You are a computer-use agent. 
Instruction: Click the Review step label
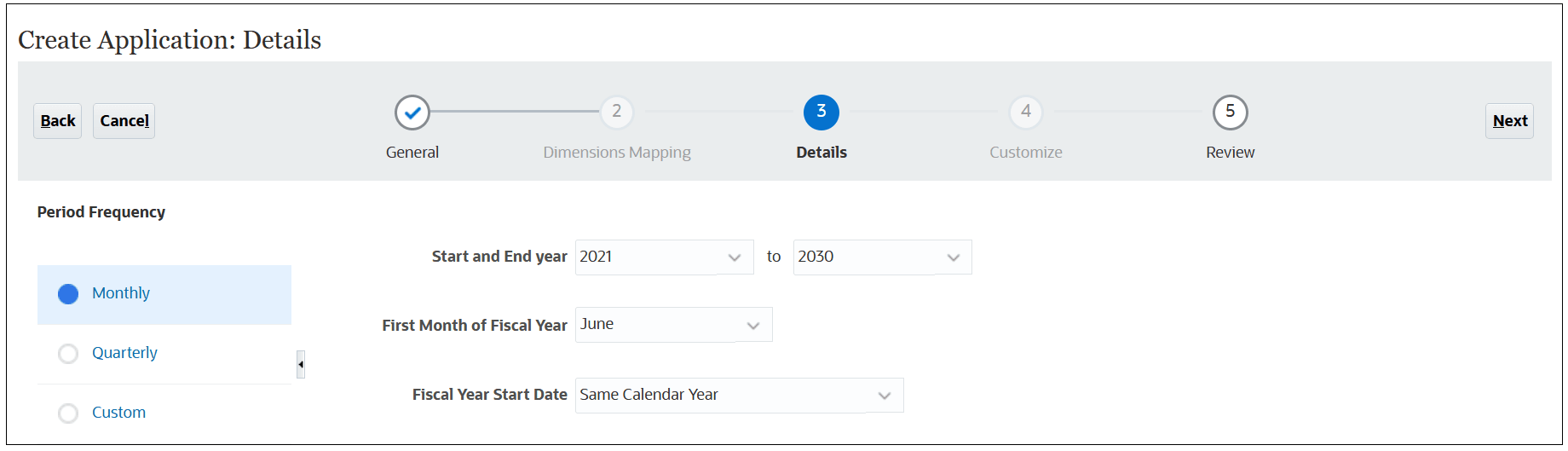[x=1231, y=153]
